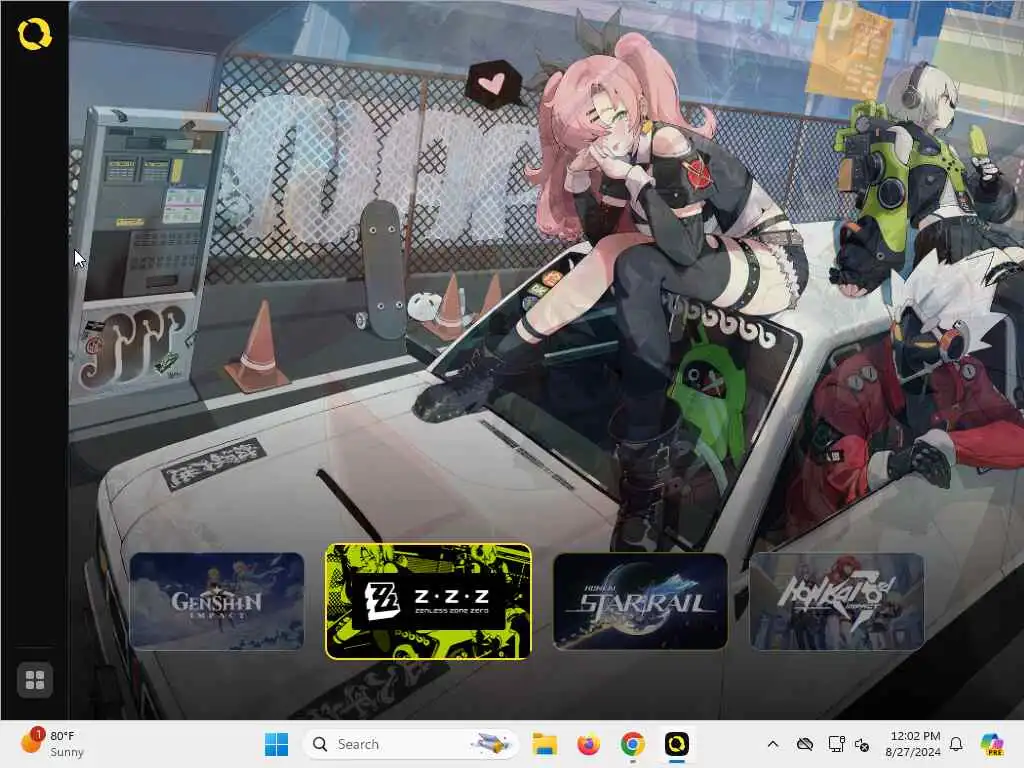
Task: Select the Honkai Star Rail game card
Action: coord(640,601)
